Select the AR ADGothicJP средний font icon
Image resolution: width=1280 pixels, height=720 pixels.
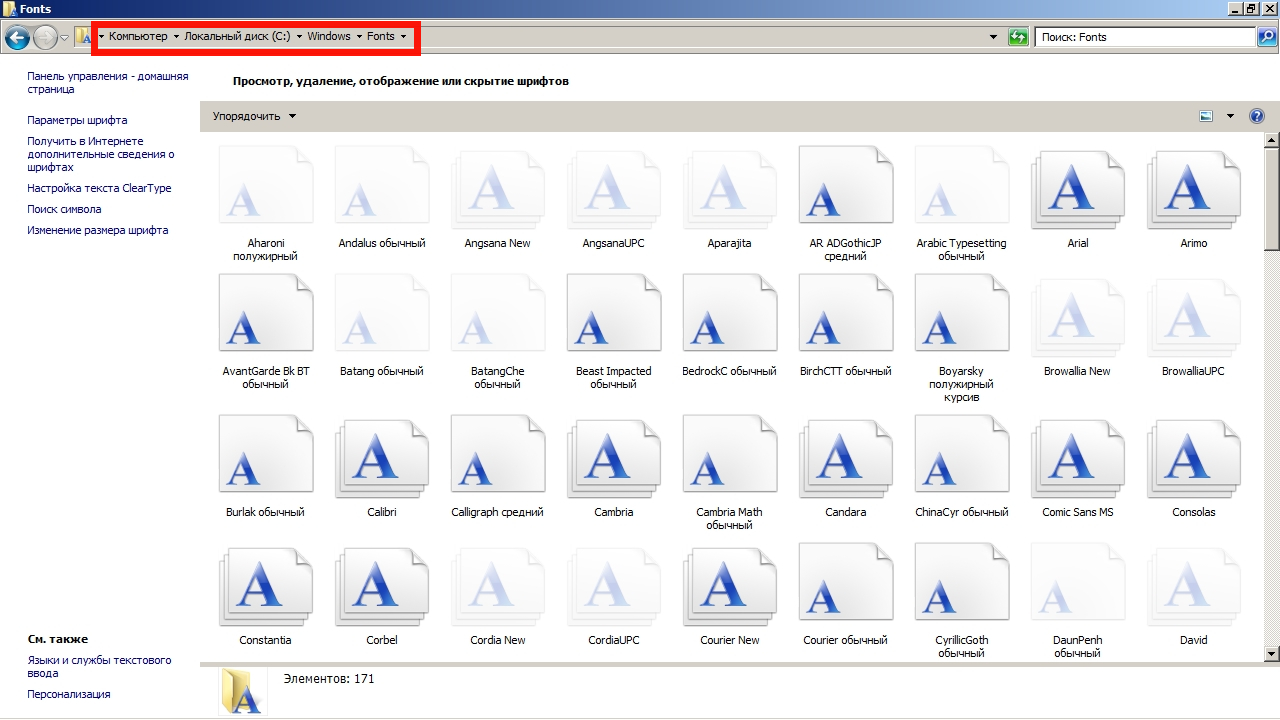coord(845,184)
